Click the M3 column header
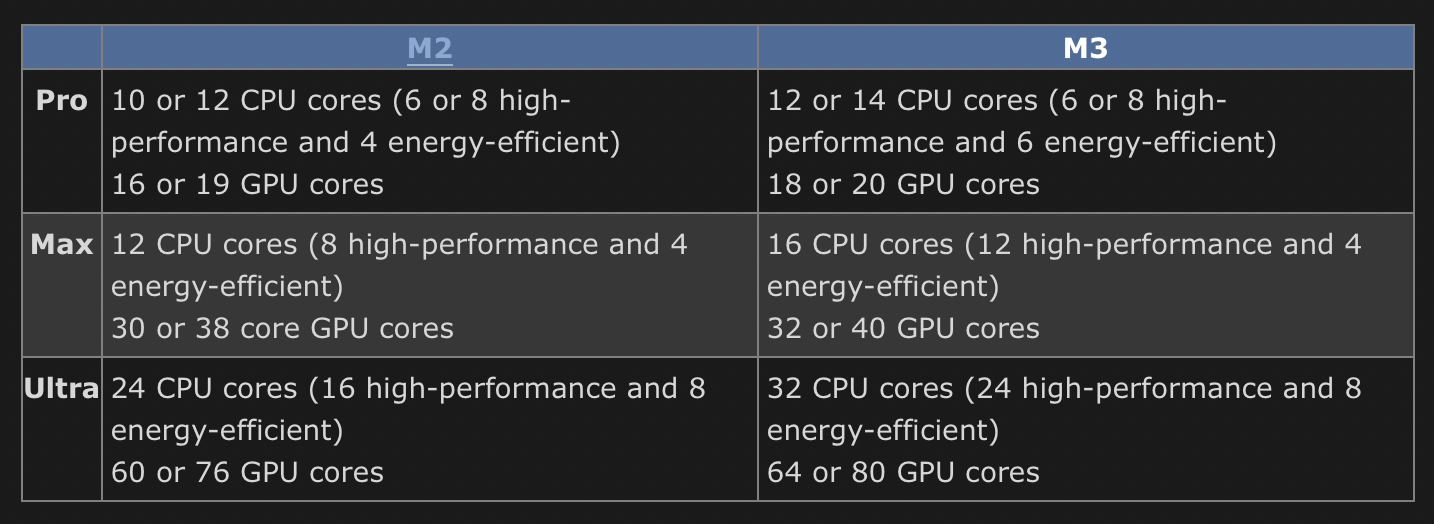 click(x=1086, y=48)
